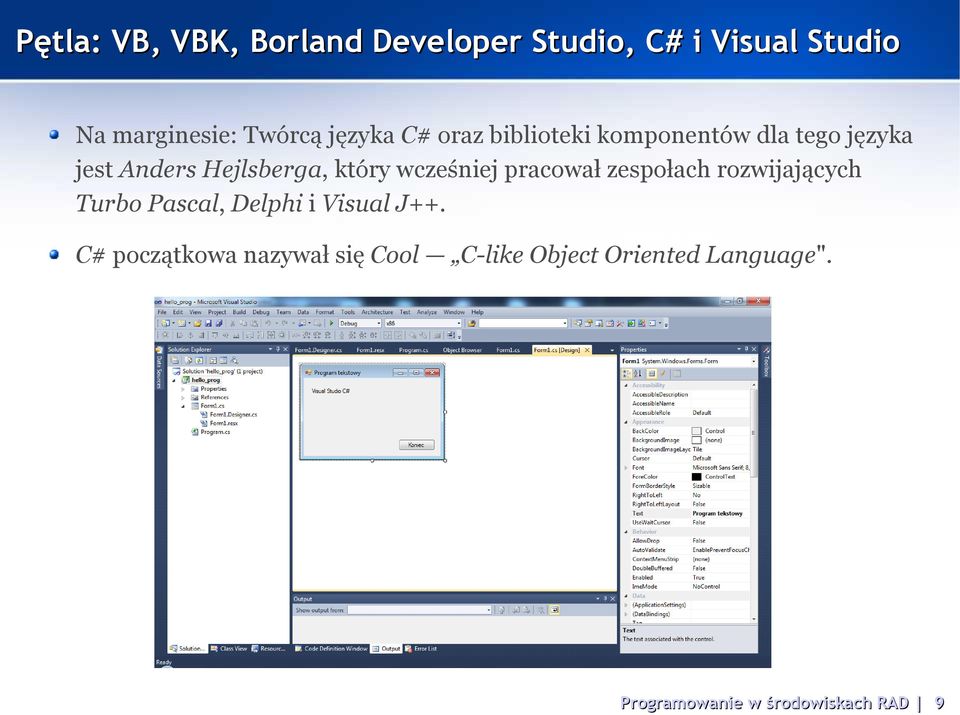Collapse the Appearance category in Properties
This screenshot has width=960, height=715.
click(x=626, y=422)
